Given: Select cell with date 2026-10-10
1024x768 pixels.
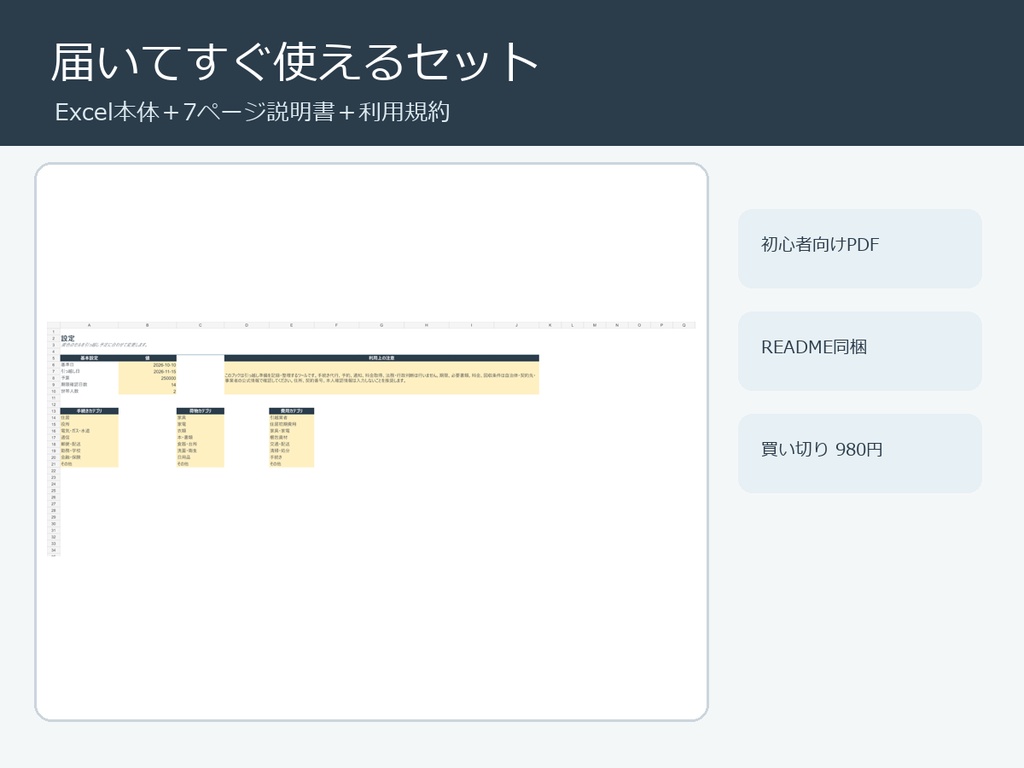Looking at the screenshot, I should (x=148, y=365).
